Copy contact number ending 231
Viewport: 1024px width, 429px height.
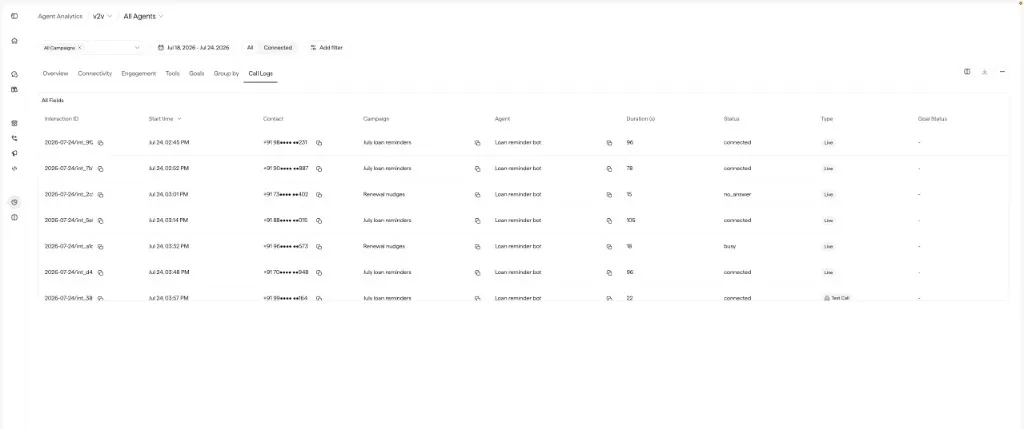[x=319, y=142]
